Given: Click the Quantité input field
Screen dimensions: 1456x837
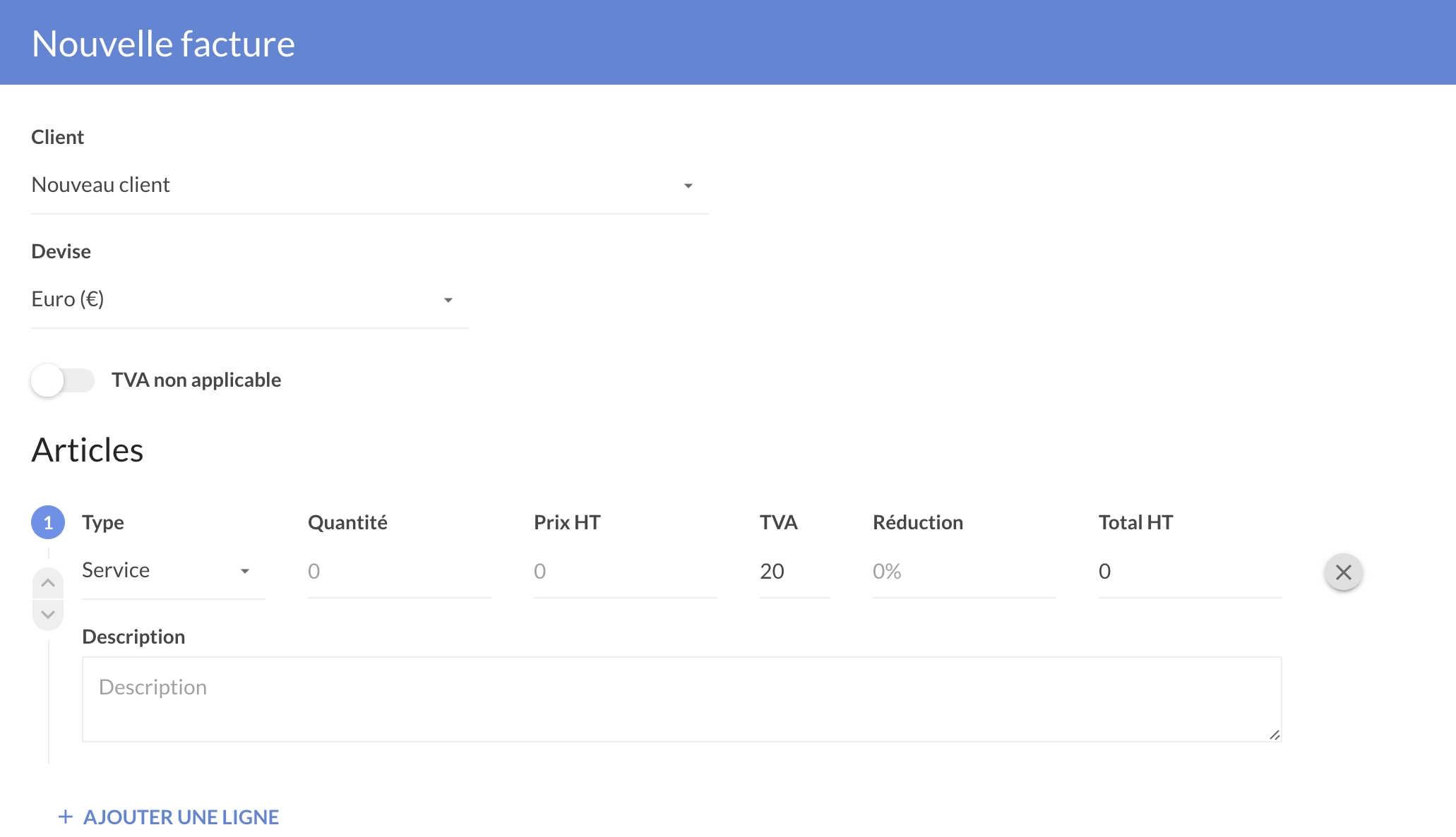Looking at the screenshot, I should (x=399, y=571).
